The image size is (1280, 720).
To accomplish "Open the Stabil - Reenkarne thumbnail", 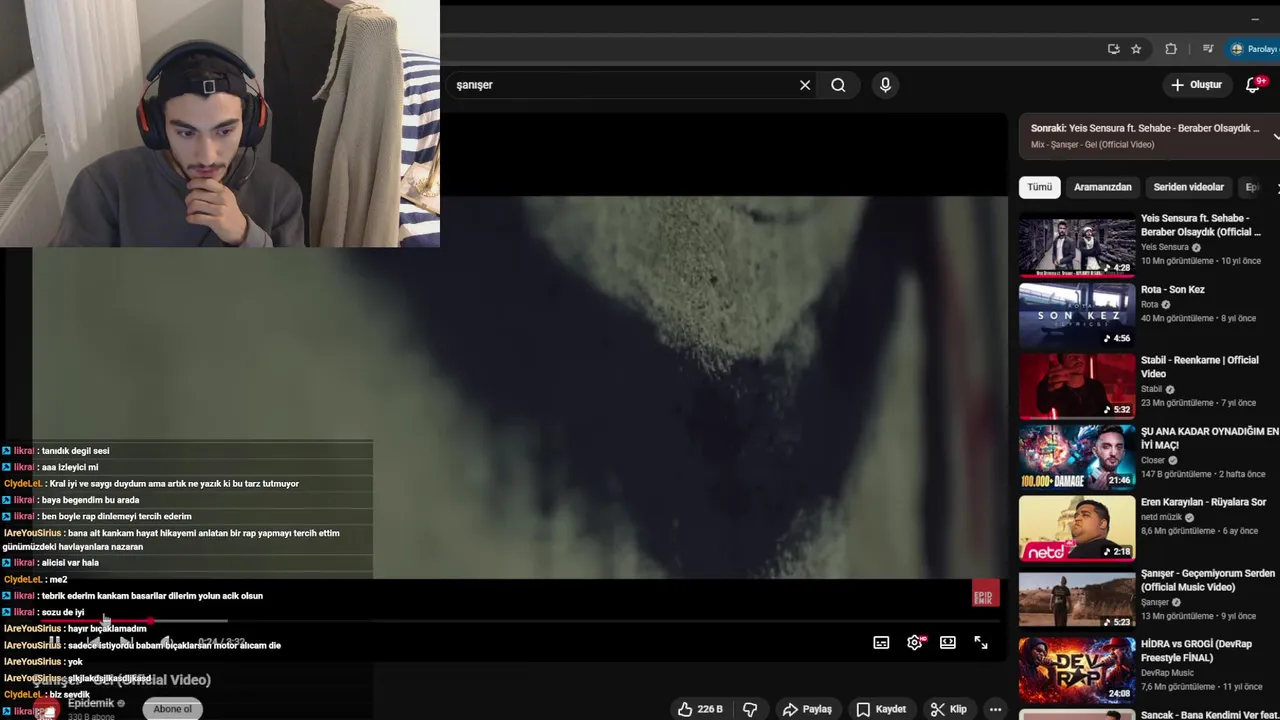I will (1077, 386).
